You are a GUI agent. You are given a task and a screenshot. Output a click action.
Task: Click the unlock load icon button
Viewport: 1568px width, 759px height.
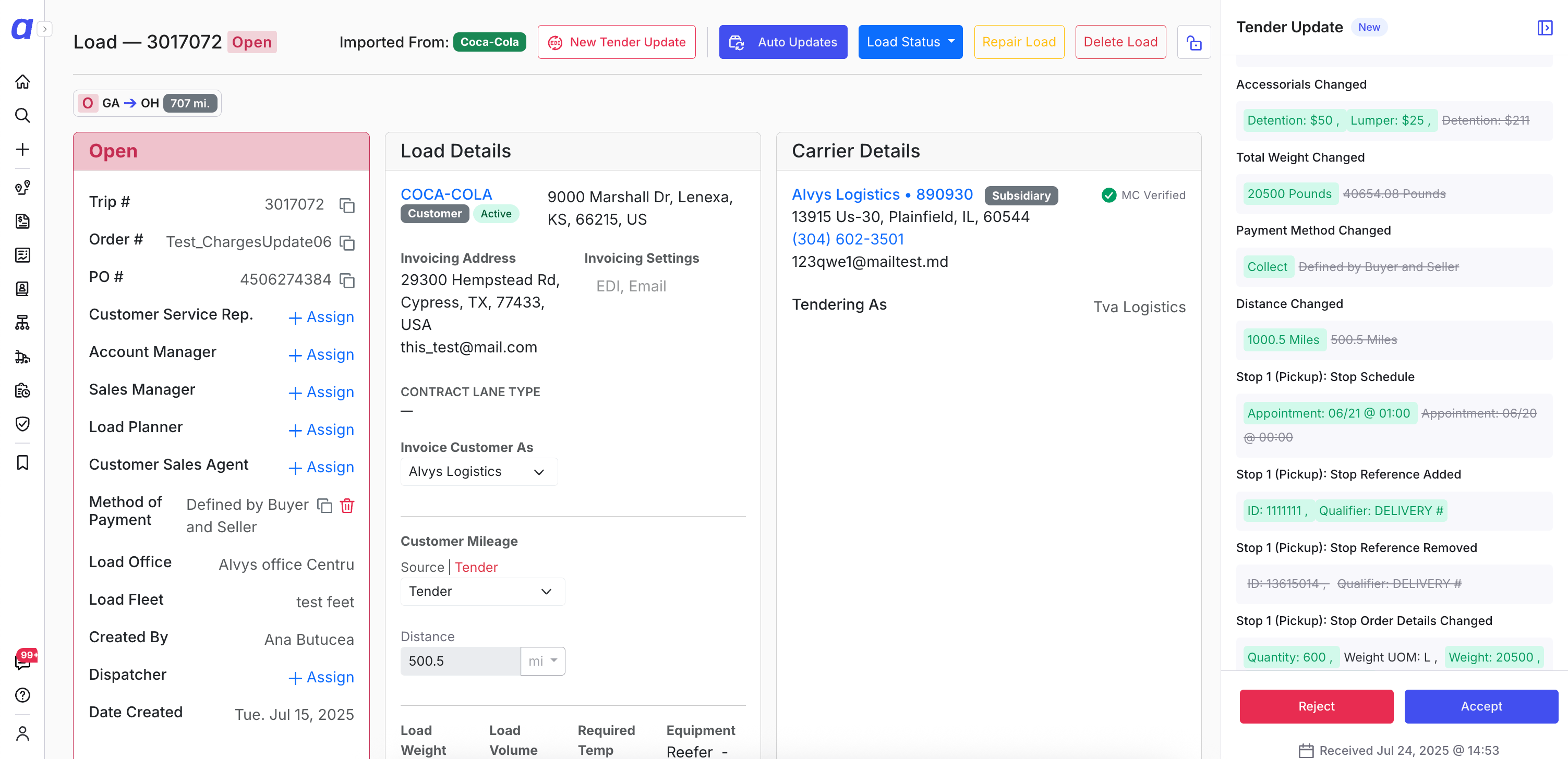click(1193, 42)
